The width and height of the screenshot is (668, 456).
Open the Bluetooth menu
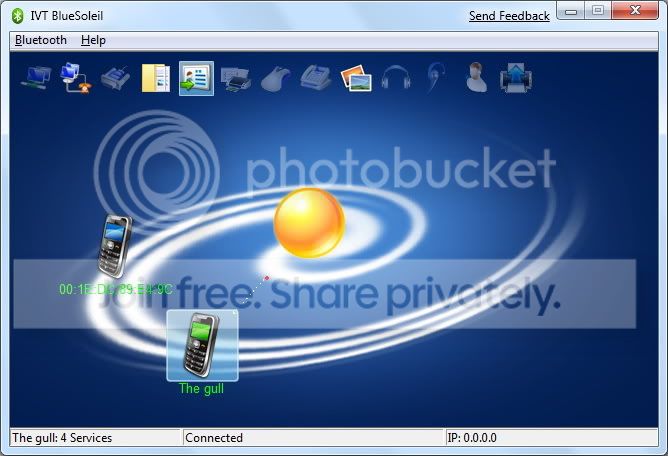pyautogui.click(x=40, y=40)
